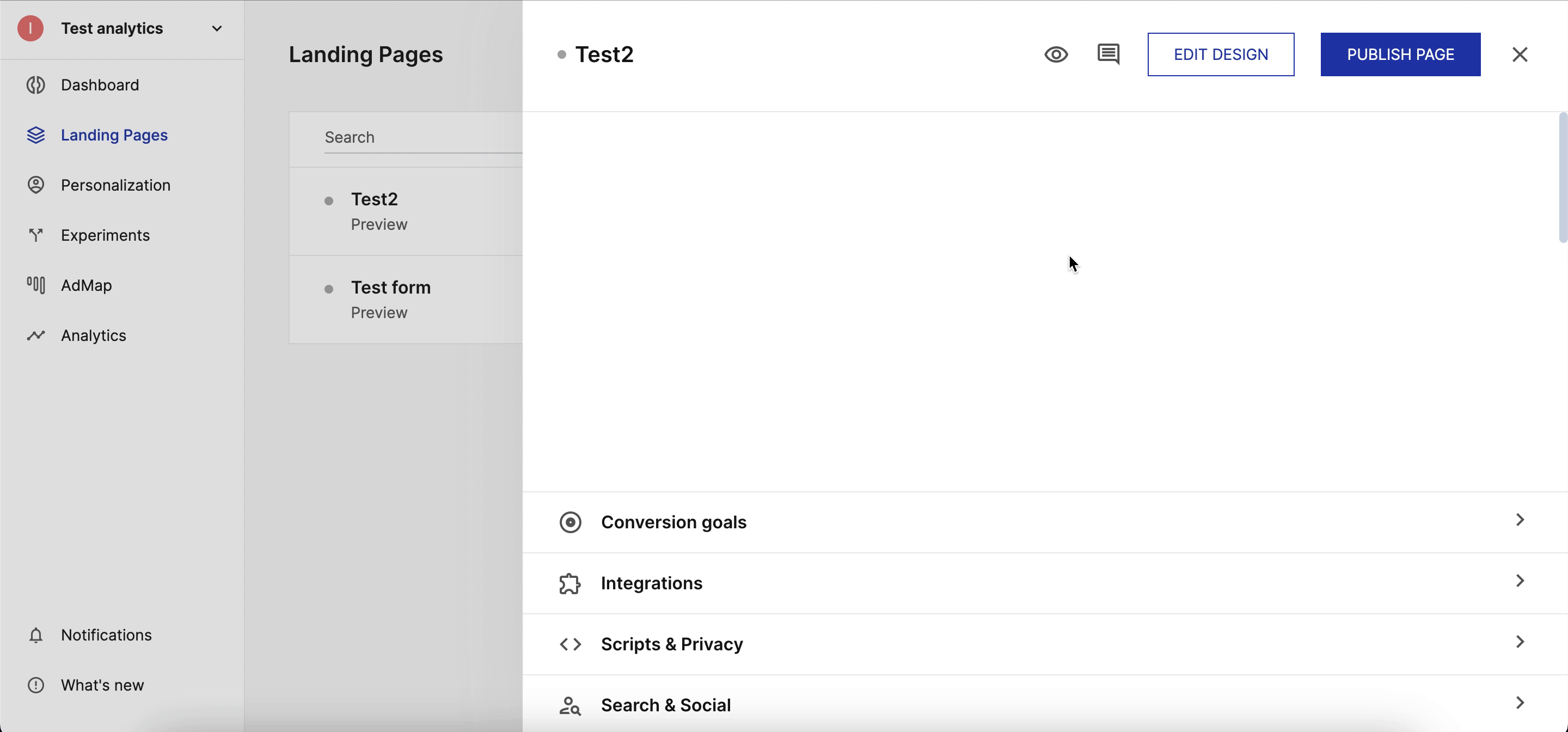Image resolution: width=1568 pixels, height=732 pixels.
Task: Select the Test form landing page row
Action: click(x=406, y=300)
